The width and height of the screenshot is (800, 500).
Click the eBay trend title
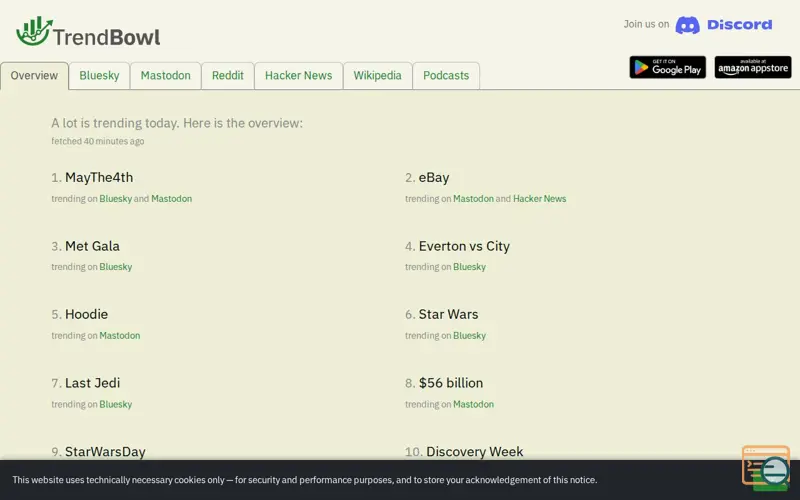point(434,177)
